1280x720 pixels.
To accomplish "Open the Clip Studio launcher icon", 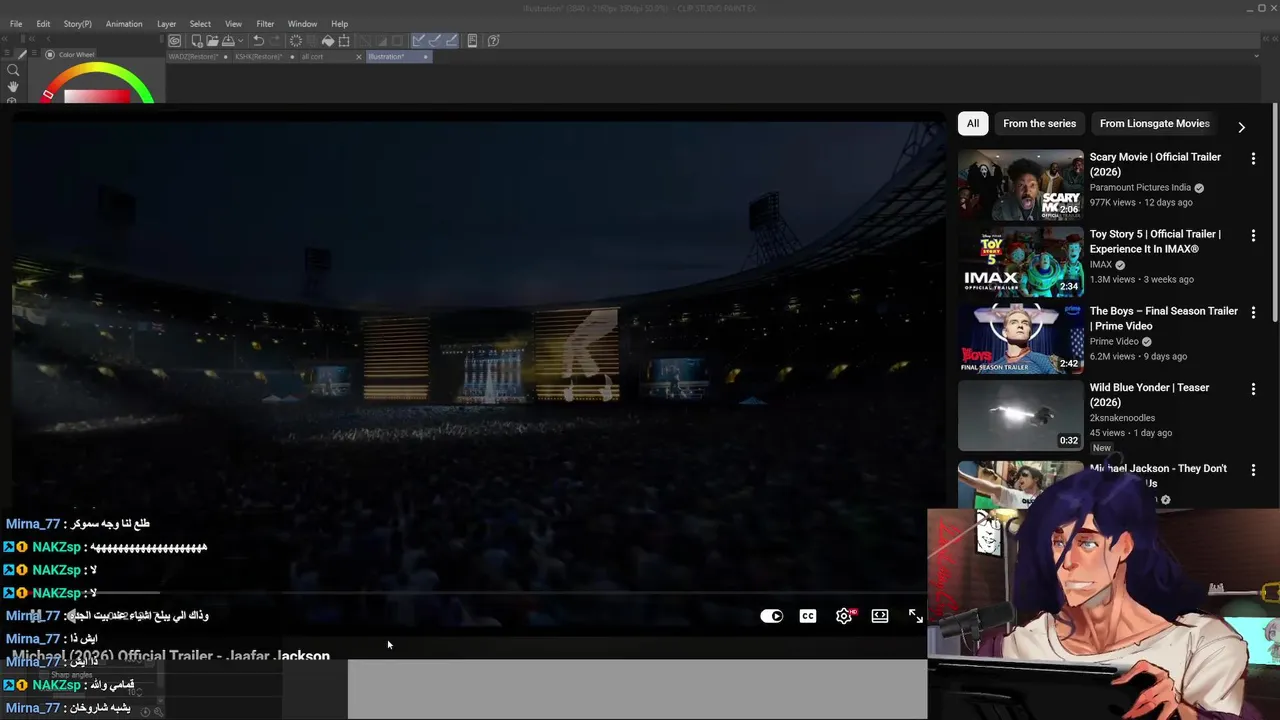I will click(x=175, y=41).
